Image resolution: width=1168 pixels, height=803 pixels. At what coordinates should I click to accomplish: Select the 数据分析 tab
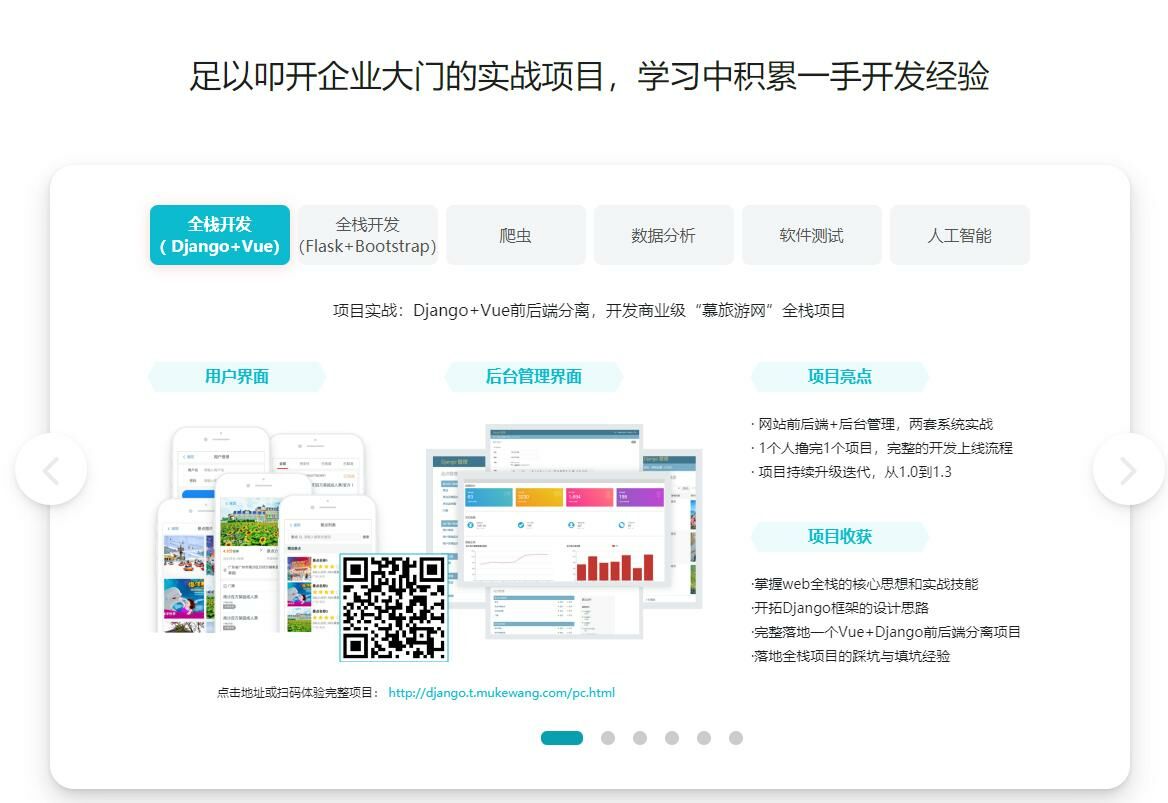tap(663, 235)
